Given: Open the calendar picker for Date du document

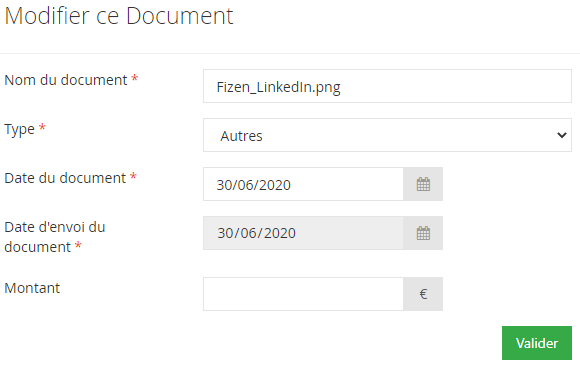Looking at the screenshot, I should pyautogui.click(x=423, y=184).
